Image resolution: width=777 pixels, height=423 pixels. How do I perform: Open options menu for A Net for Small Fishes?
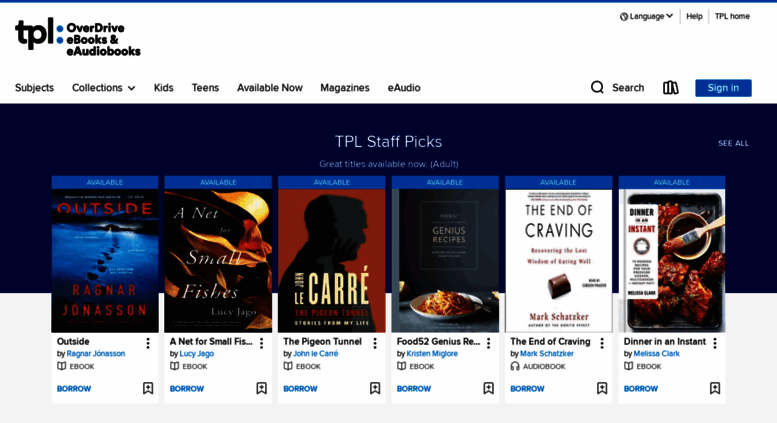coord(261,343)
